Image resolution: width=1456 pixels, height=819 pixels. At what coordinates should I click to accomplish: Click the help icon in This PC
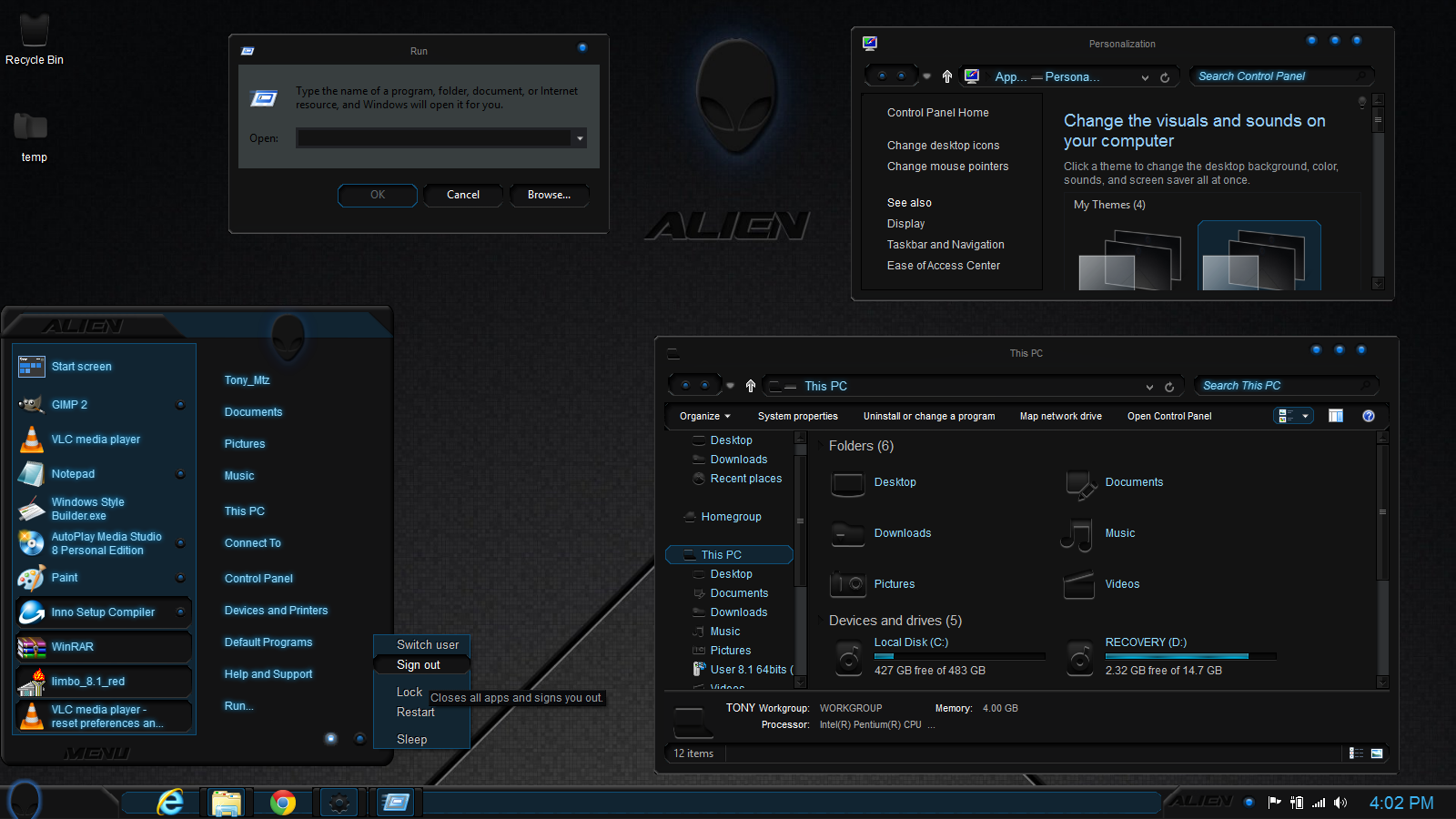(1368, 416)
